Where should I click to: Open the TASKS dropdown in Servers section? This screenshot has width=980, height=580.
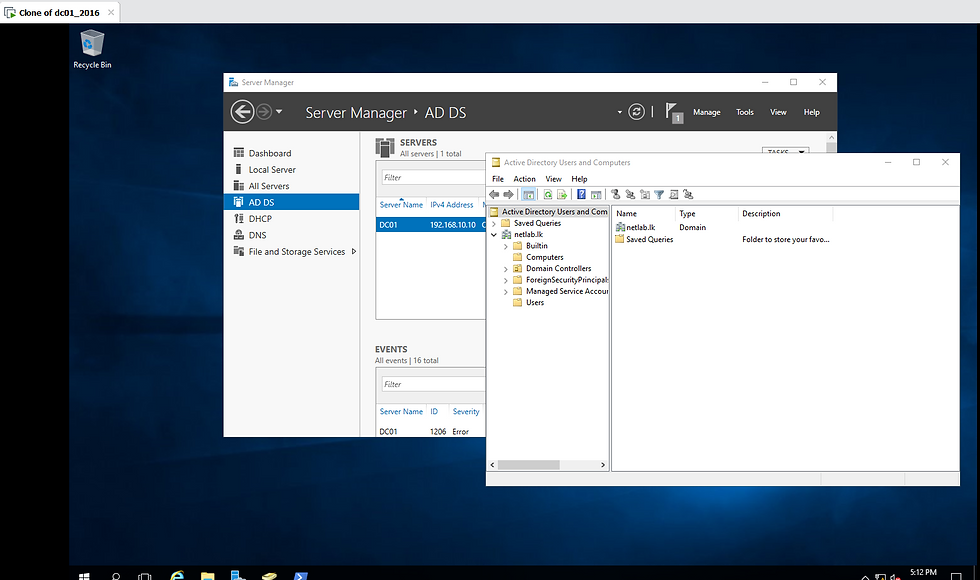click(x=786, y=151)
